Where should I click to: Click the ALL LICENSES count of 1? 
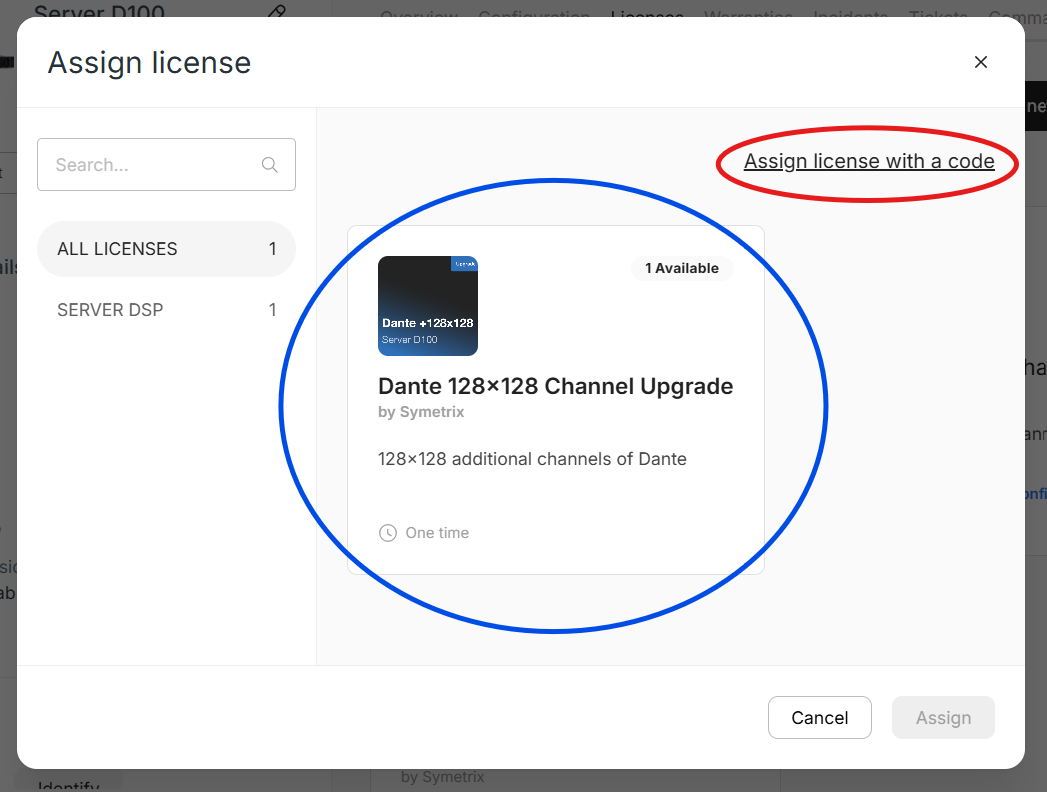tap(272, 249)
